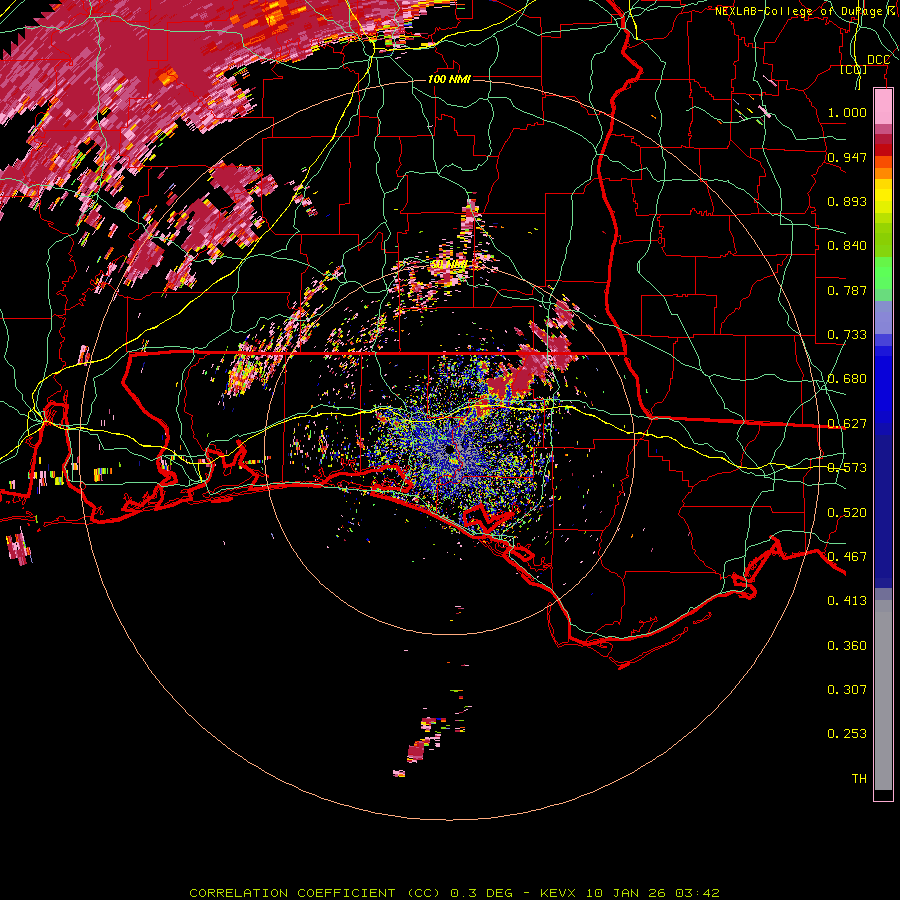Select the 0.253 scale value
The image size is (900, 900).
[847, 734]
